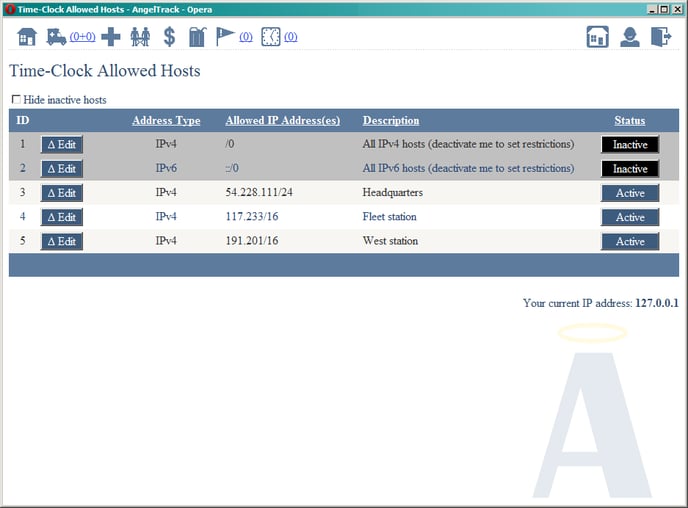Click the Fleet station description text
This screenshot has width=688, height=508.
coord(389,216)
